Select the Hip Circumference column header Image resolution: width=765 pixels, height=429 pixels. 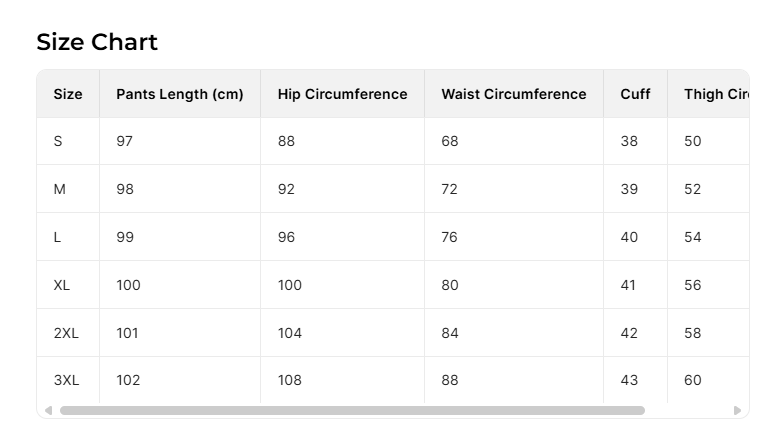[x=342, y=94]
